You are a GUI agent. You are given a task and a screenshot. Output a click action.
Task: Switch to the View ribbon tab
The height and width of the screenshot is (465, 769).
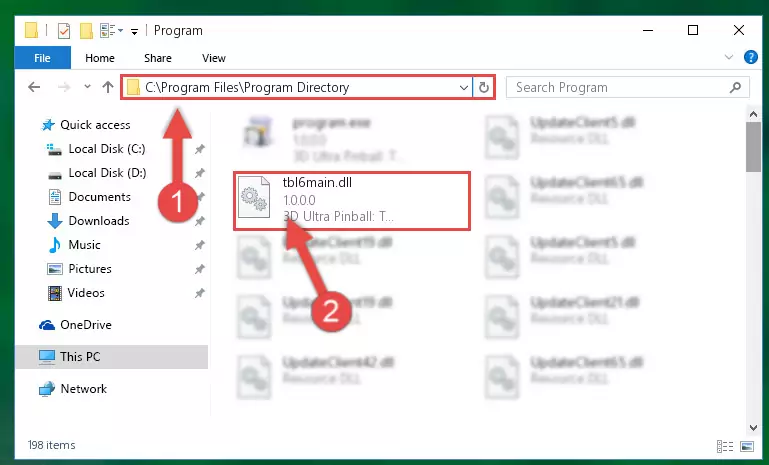point(213,58)
